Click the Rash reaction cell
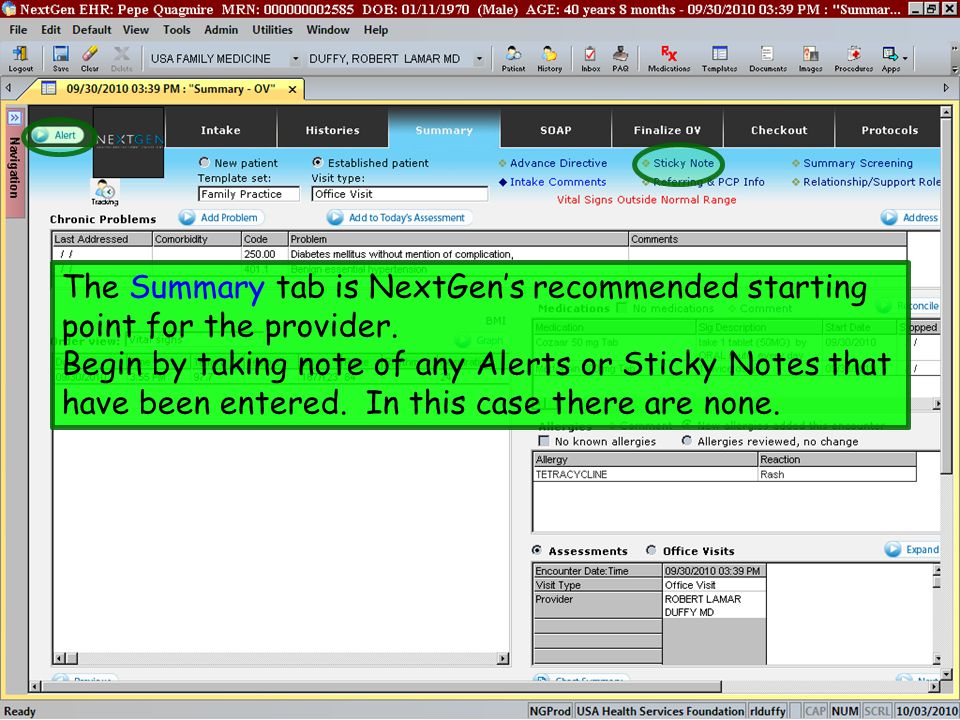 coord(837,474)
